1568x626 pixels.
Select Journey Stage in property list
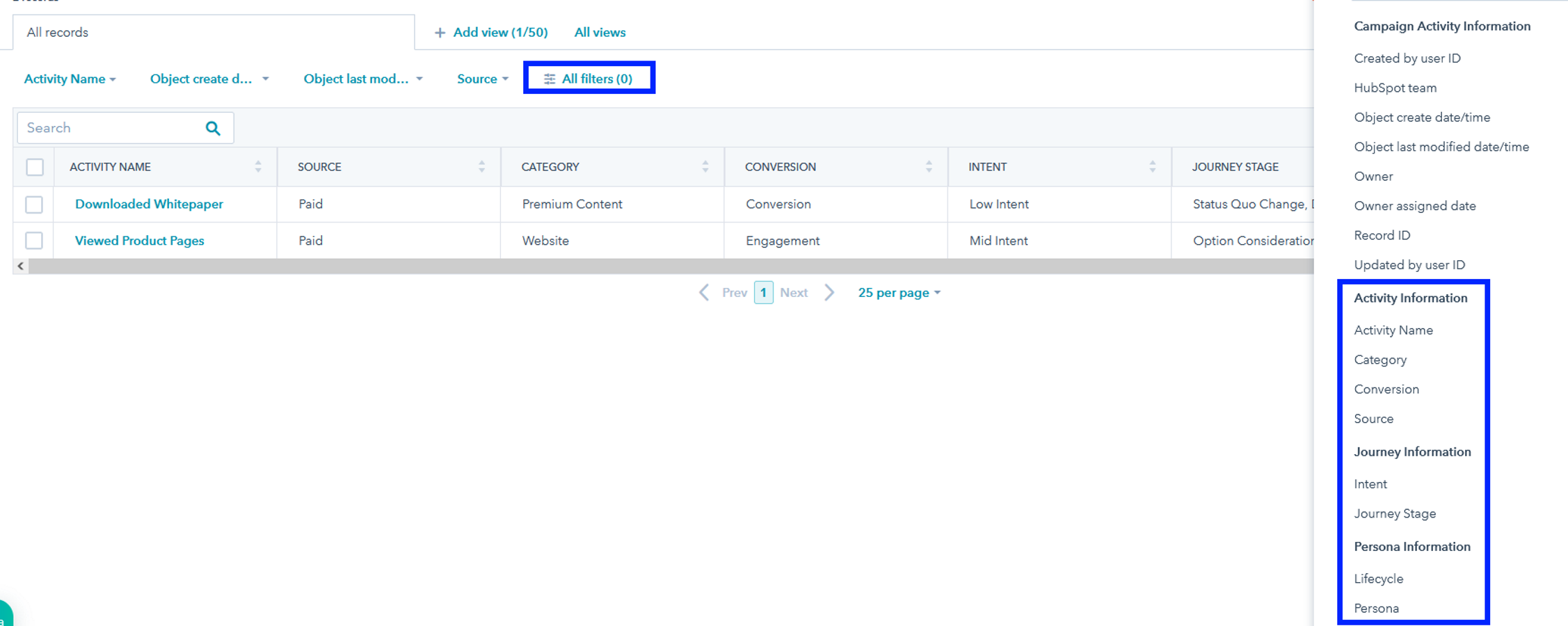1395,514
